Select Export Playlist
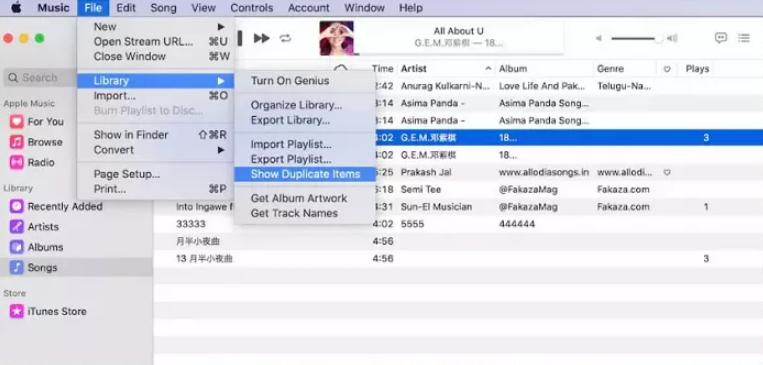 click(x=305, y=160)
